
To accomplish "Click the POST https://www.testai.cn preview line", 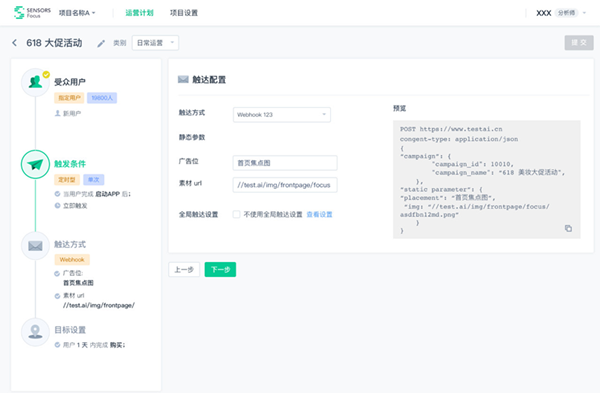I will pyautogui.click(x=451, y=129).
